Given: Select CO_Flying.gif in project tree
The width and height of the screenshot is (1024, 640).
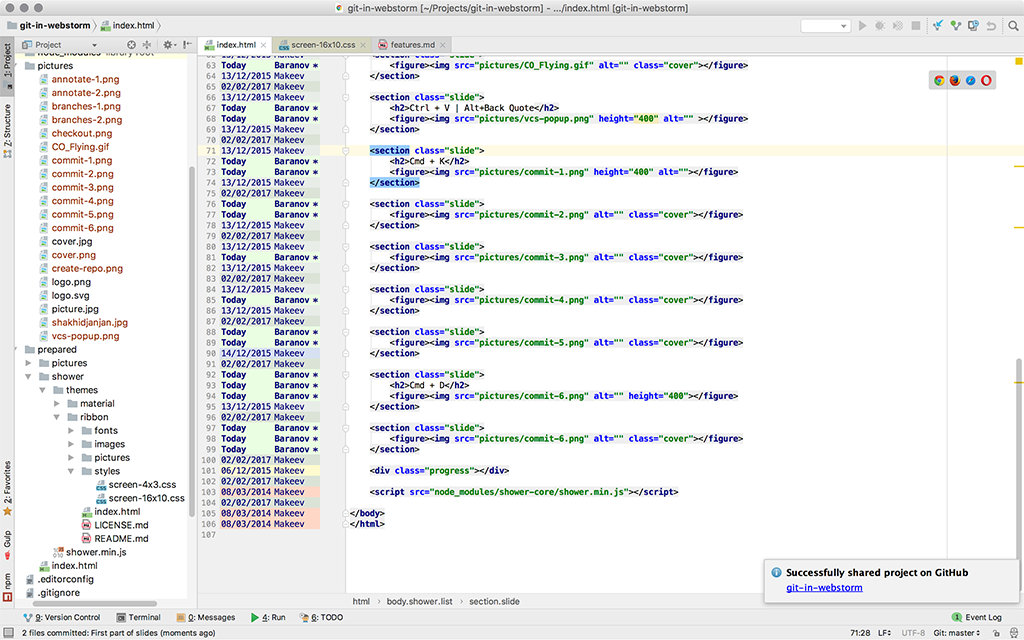Looking at the screenshot, I should 80,146.
